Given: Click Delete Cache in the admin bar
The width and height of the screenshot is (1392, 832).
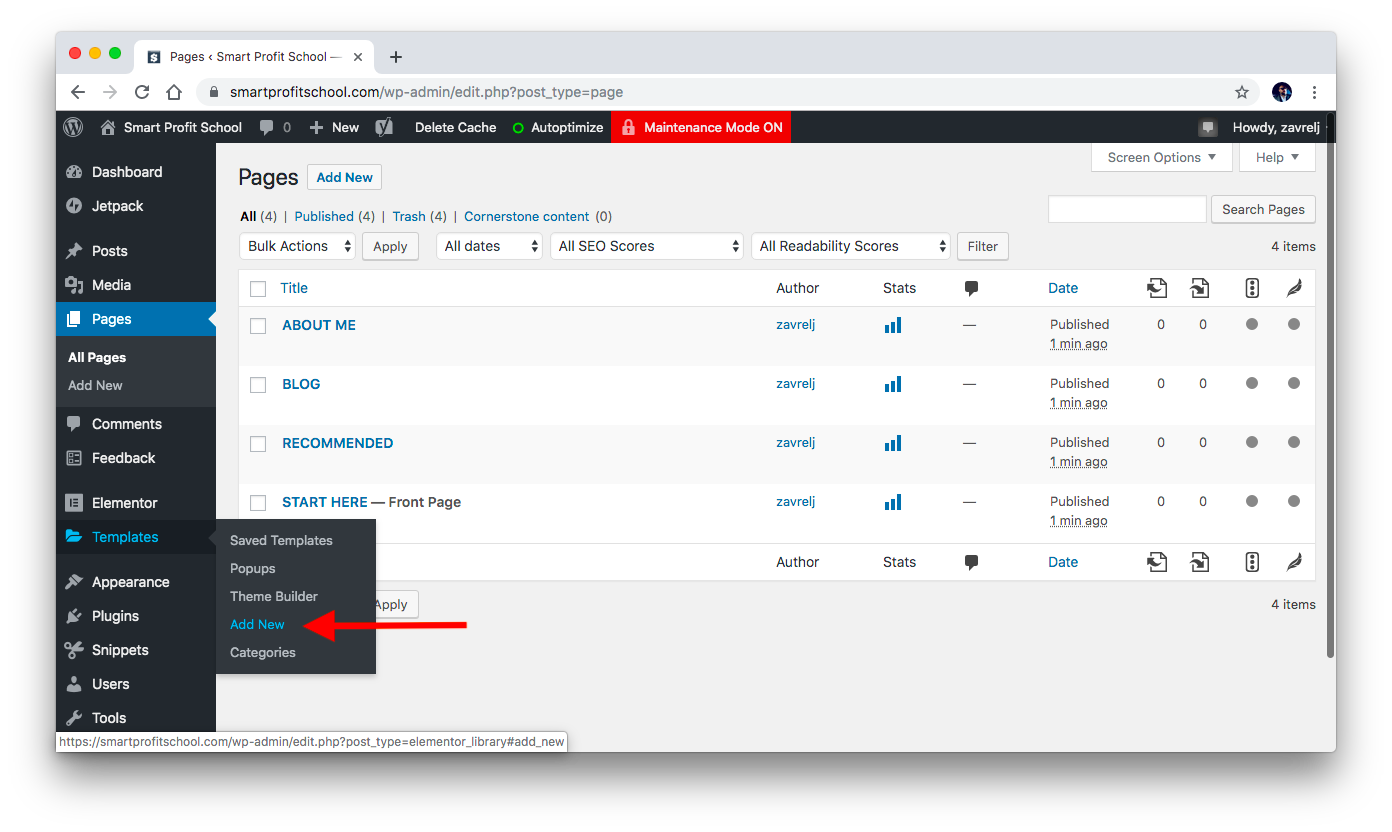Looking at the screenshot, I should coord(455,127).
